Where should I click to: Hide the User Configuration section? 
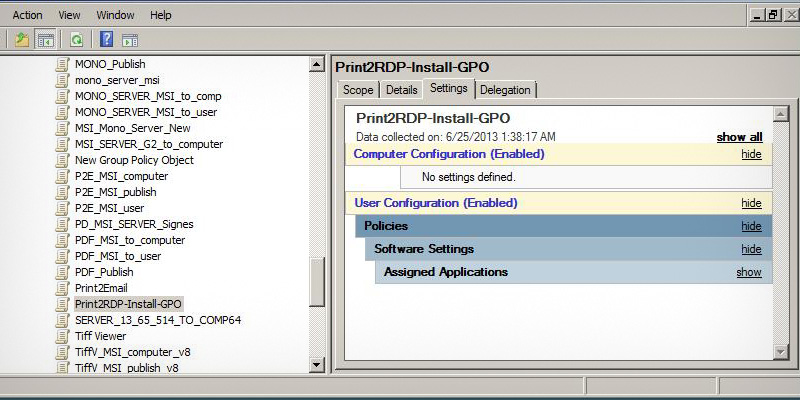[x=750, y=203]
